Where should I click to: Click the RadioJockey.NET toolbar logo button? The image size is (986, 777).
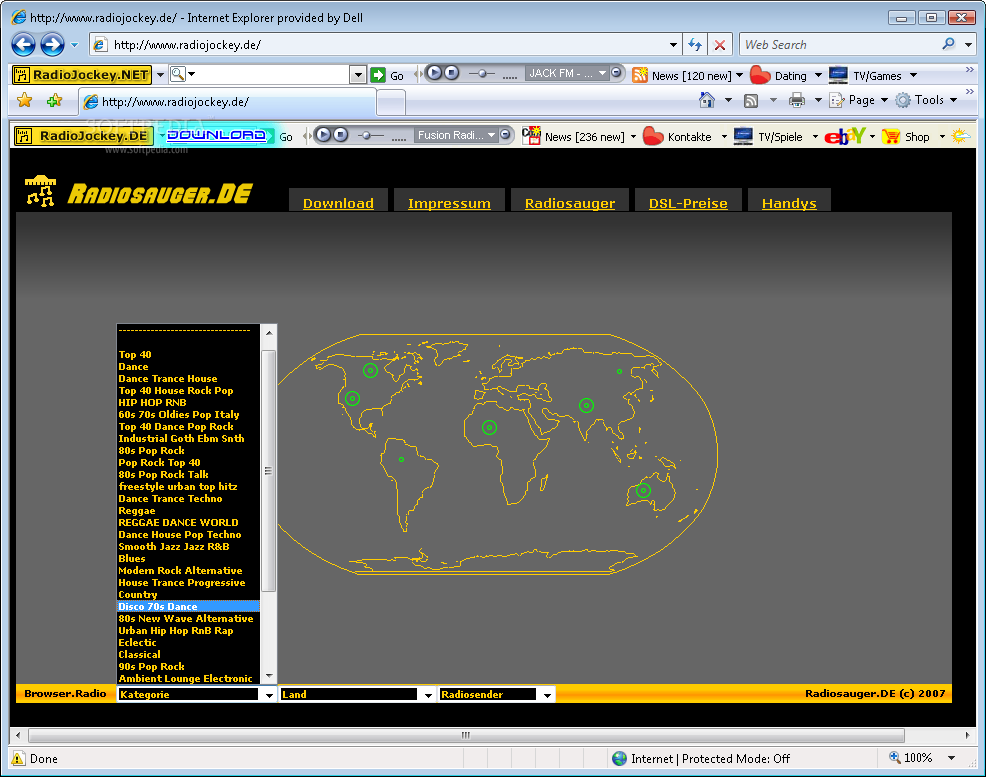point(82,75)
